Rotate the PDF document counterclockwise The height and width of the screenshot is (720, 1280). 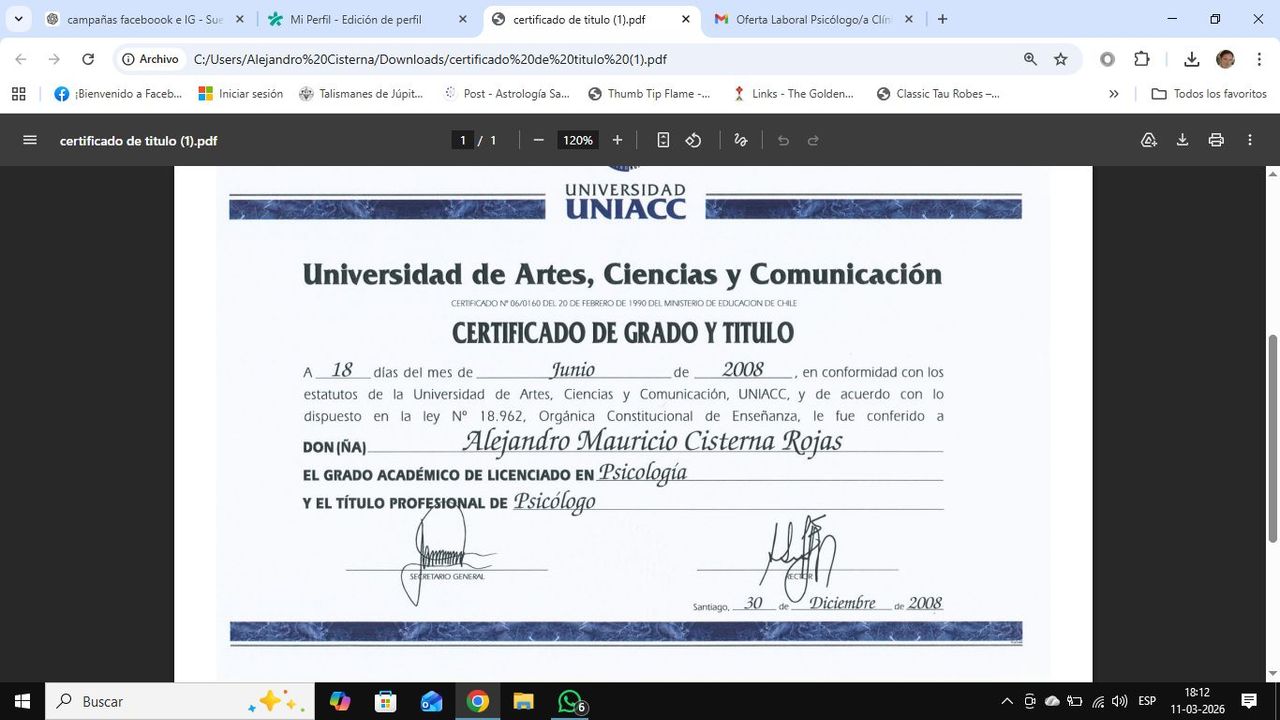click(x=693, y=140)
